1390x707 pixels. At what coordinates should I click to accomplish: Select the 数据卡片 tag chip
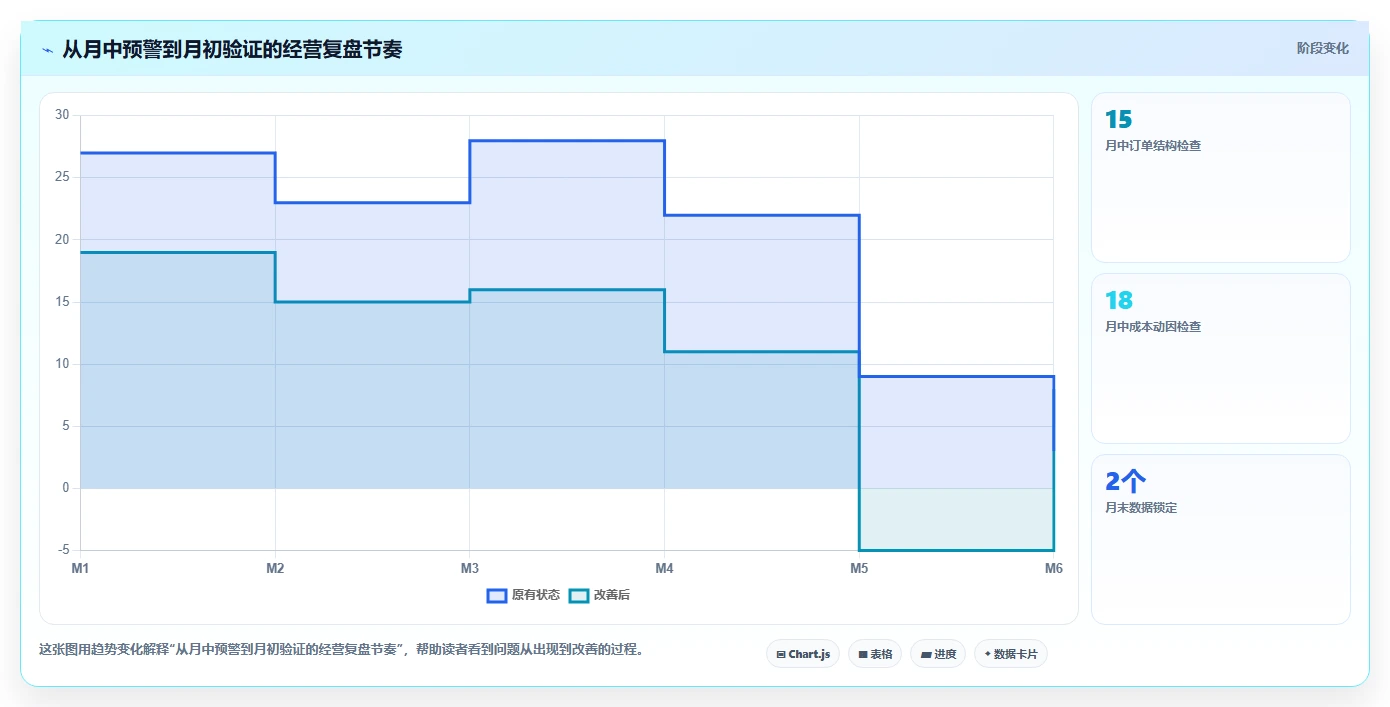point(1011,654)
